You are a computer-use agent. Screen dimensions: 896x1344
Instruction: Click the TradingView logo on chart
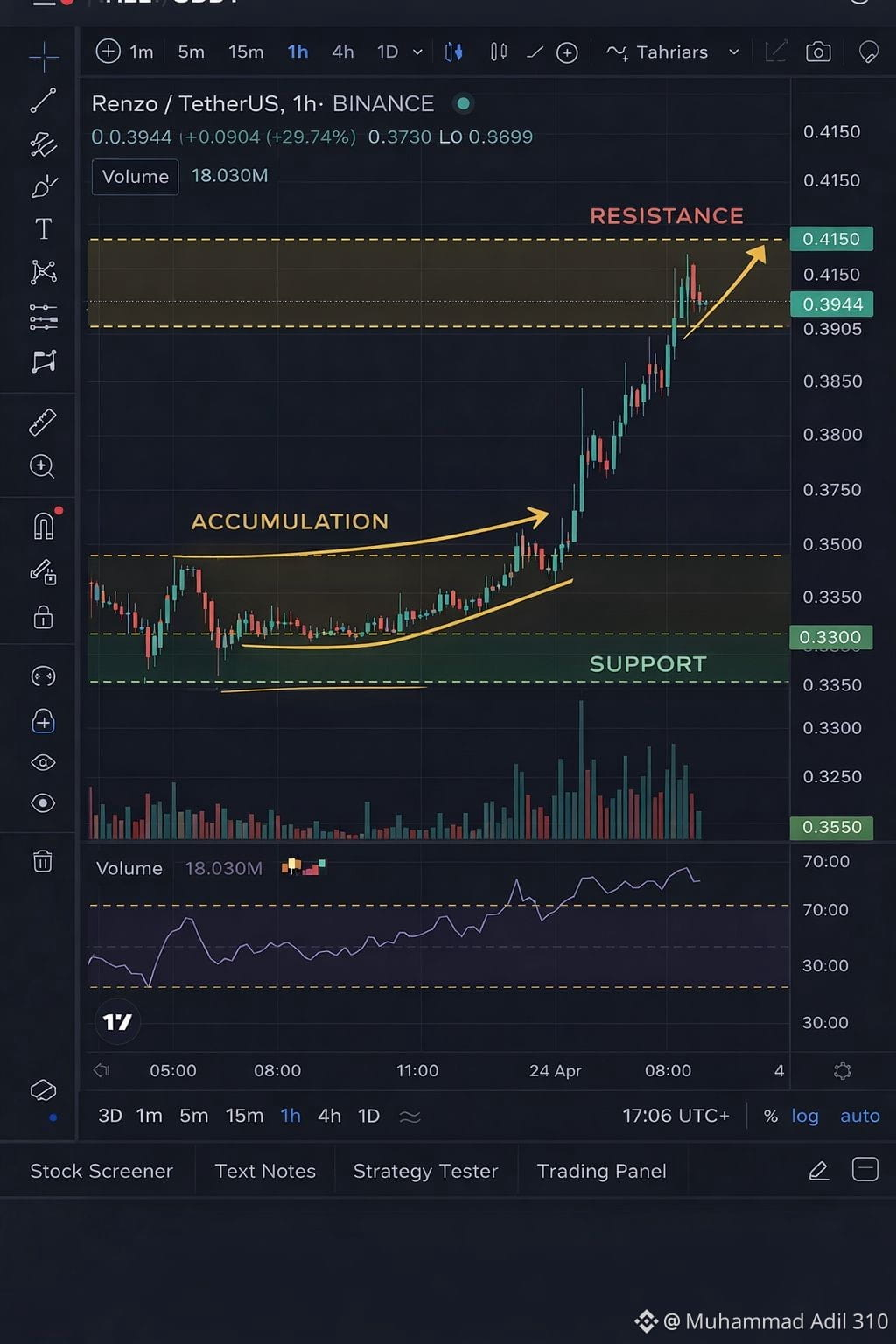tap(117, 1021)
